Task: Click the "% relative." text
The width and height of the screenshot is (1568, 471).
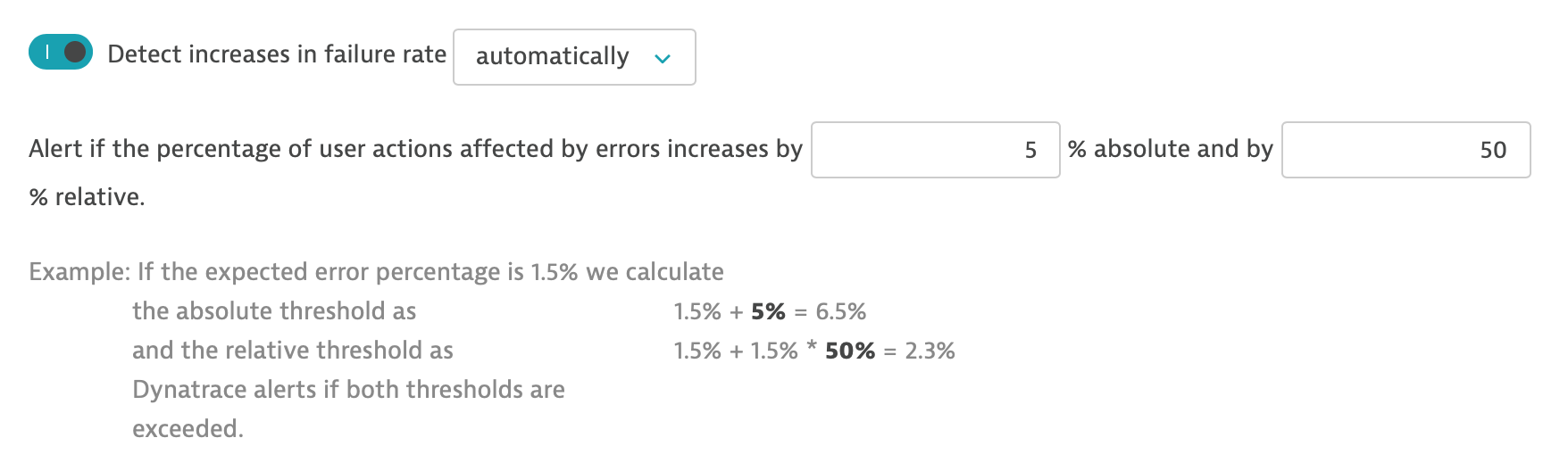Action: click(87, 197)
